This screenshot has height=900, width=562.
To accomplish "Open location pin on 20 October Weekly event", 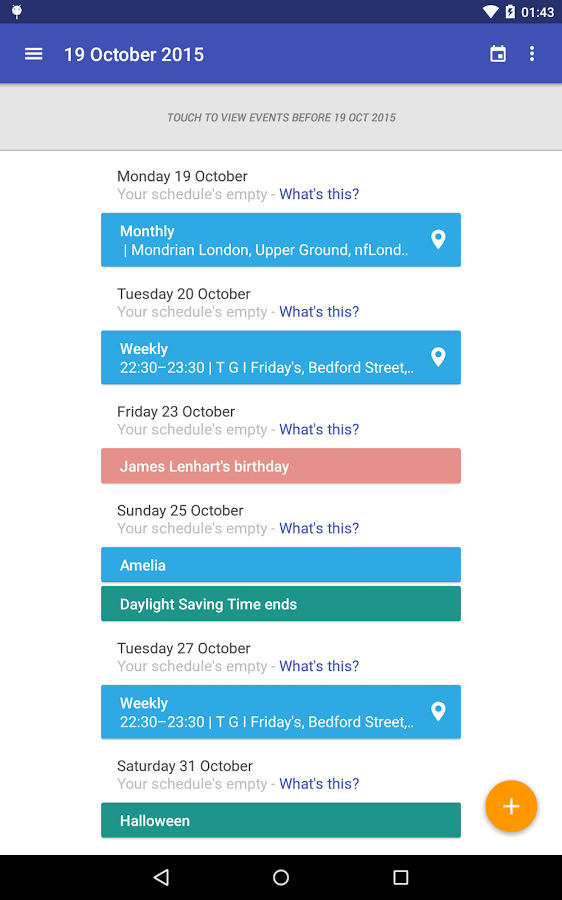I will [x=439, y=357].
